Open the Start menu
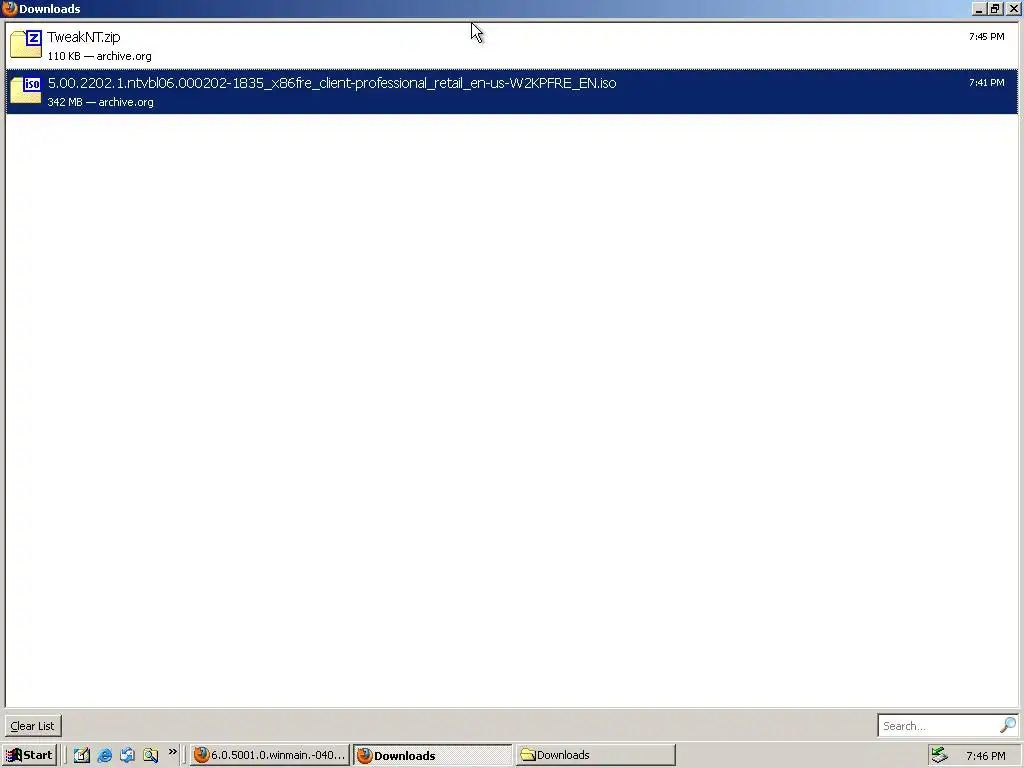This screenshot has width=1024, height=768. click(29, 755)
